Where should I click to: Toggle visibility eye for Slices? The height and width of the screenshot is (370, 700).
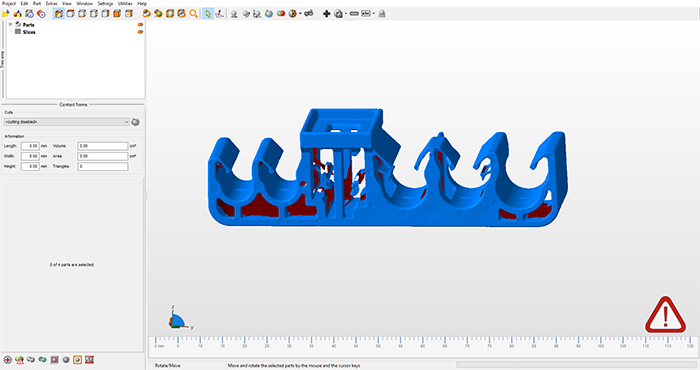pos(140,32)
